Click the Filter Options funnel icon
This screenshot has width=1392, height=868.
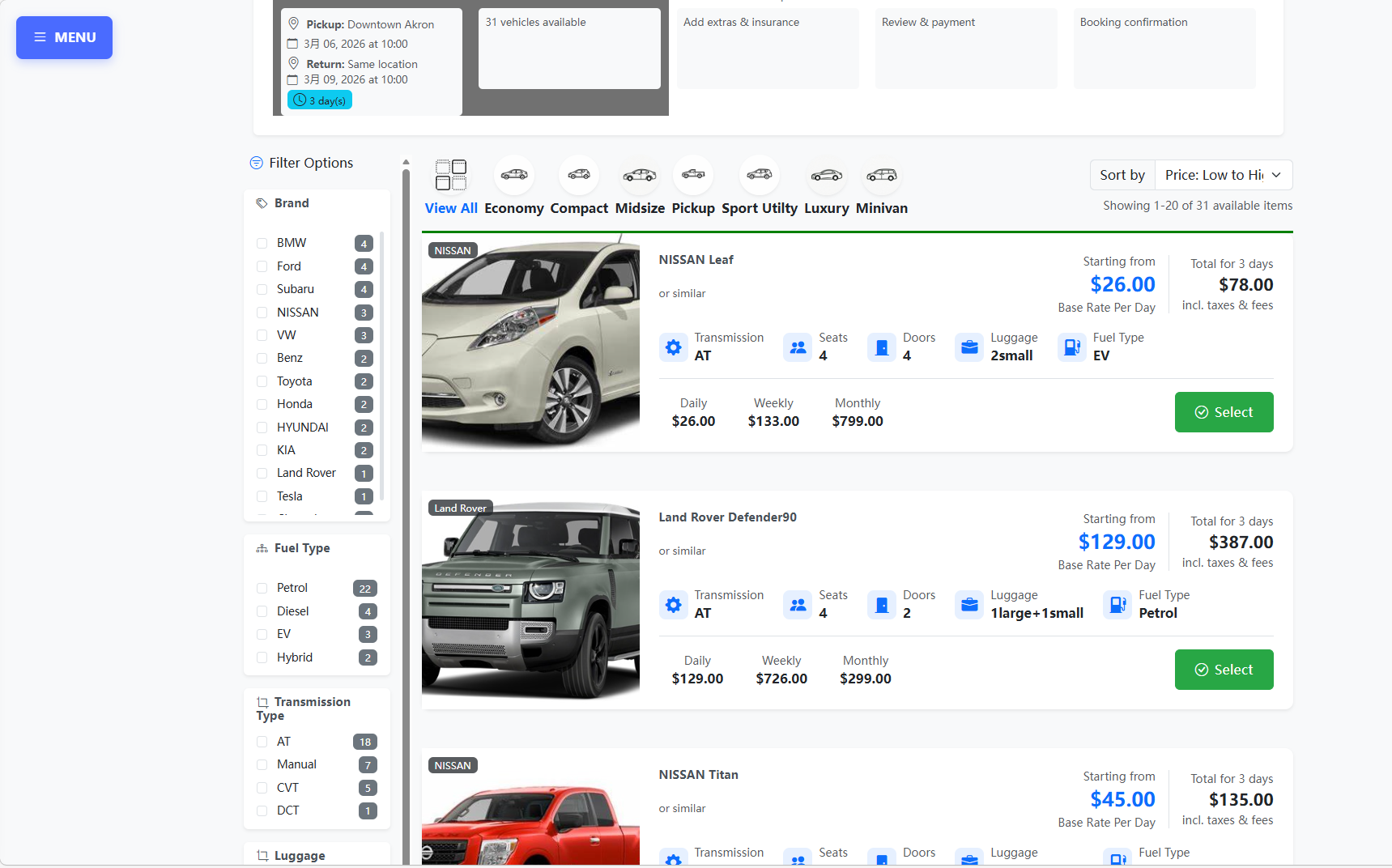coord(256,163)
